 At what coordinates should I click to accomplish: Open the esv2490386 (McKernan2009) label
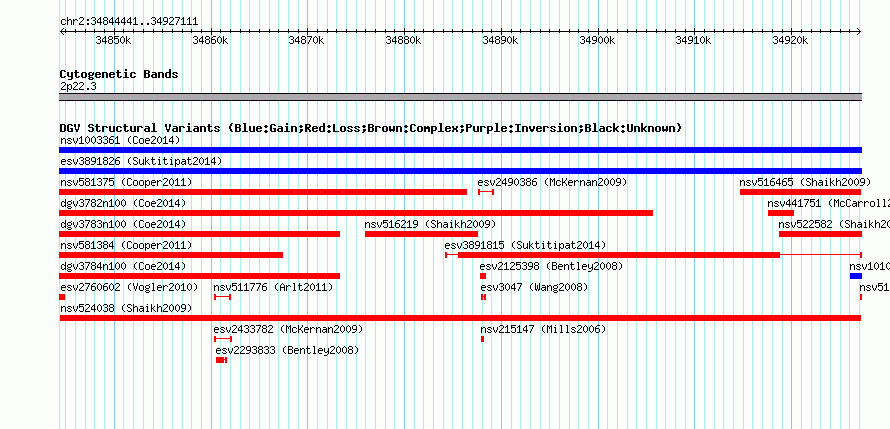click(x=552, y=183)
